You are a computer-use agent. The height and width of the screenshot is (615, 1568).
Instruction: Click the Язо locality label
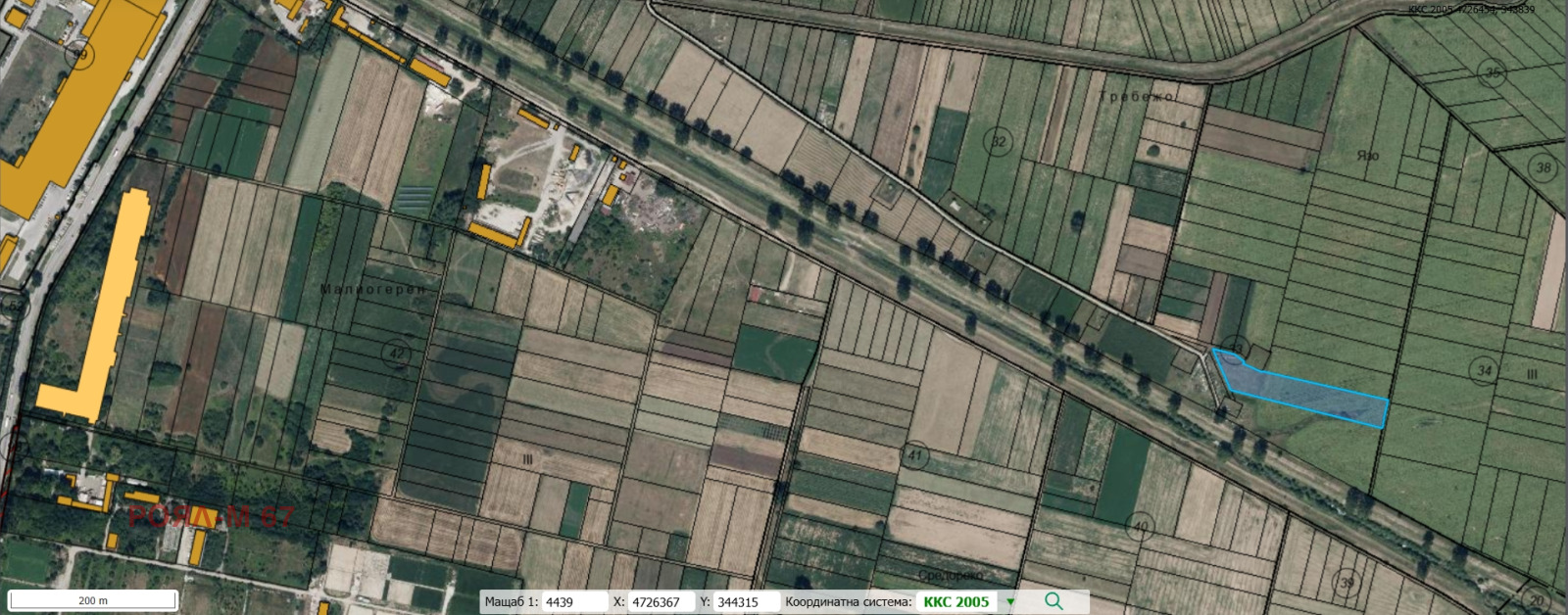coord(1367,156)
